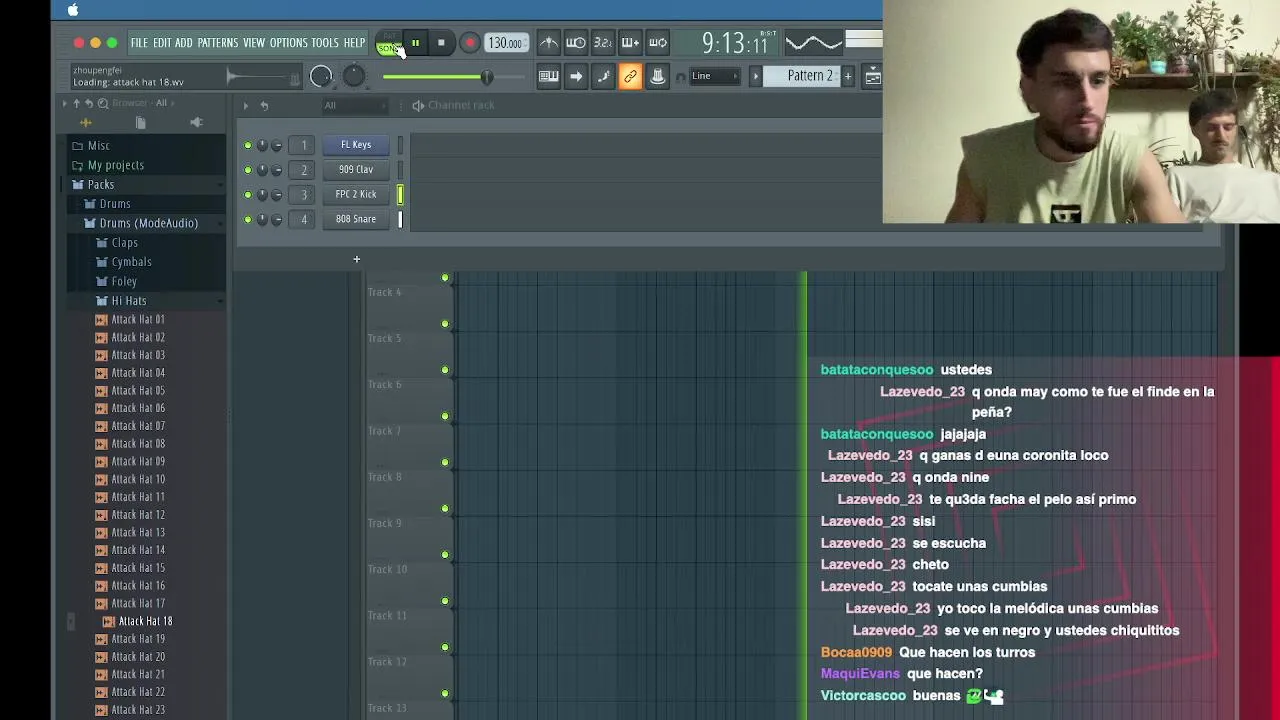Mute the 909 Clav channel
Image resolution: width=1280 pixels, height=720 pixels.
[x=248, y=170]
